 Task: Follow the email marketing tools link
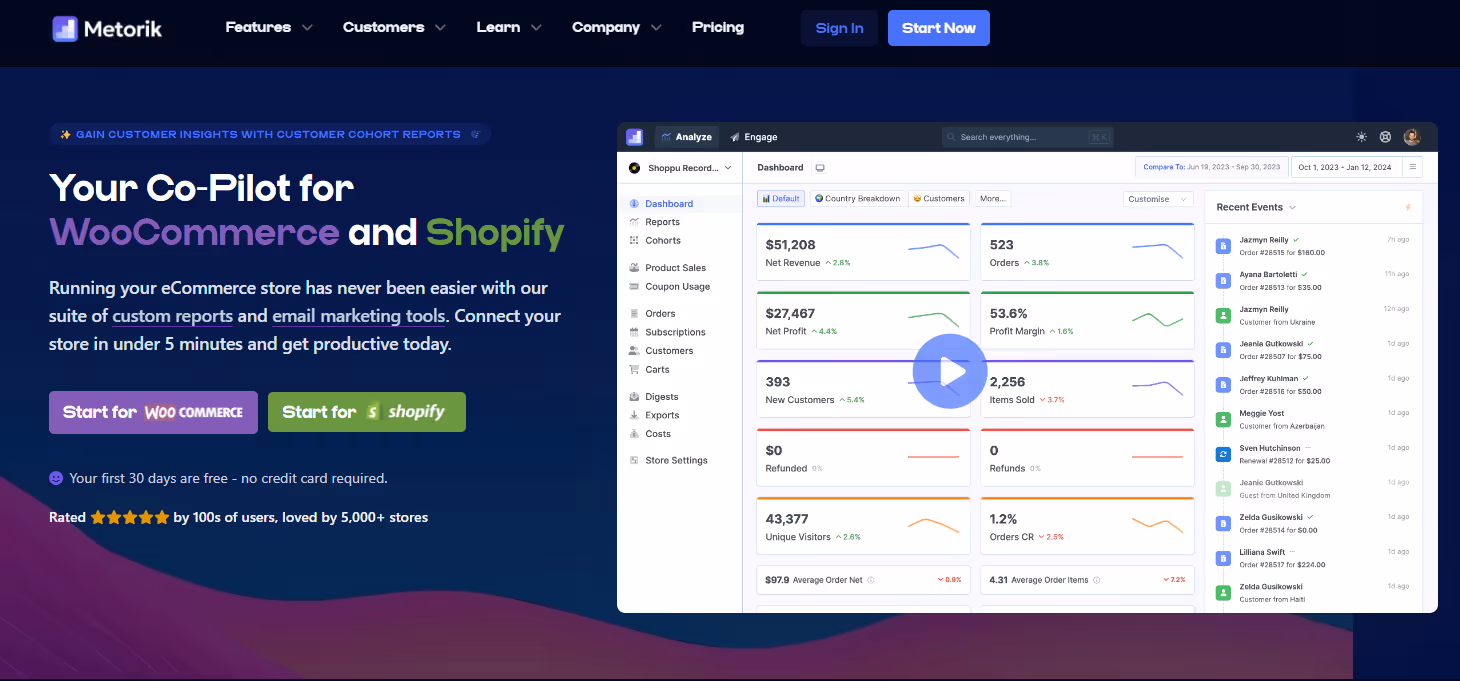click(358, 316)
